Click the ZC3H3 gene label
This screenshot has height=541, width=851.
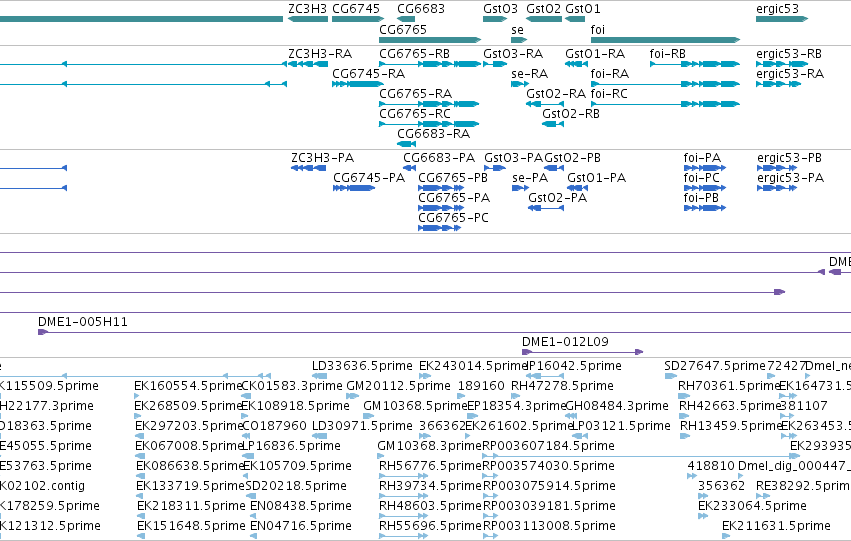point(307,9)
